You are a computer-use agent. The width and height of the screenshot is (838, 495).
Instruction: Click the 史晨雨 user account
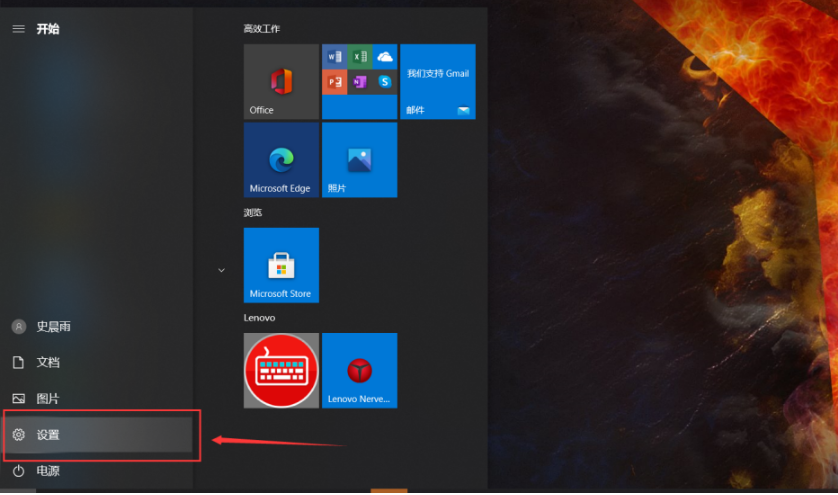[x=52, y=326]
